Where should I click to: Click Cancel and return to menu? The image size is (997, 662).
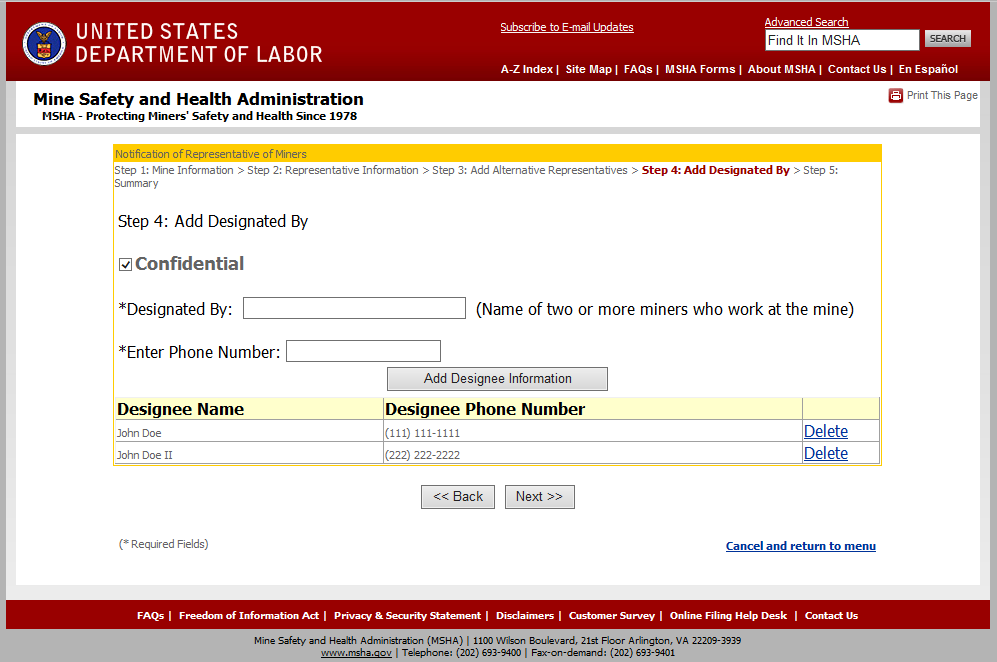point(801,546)
